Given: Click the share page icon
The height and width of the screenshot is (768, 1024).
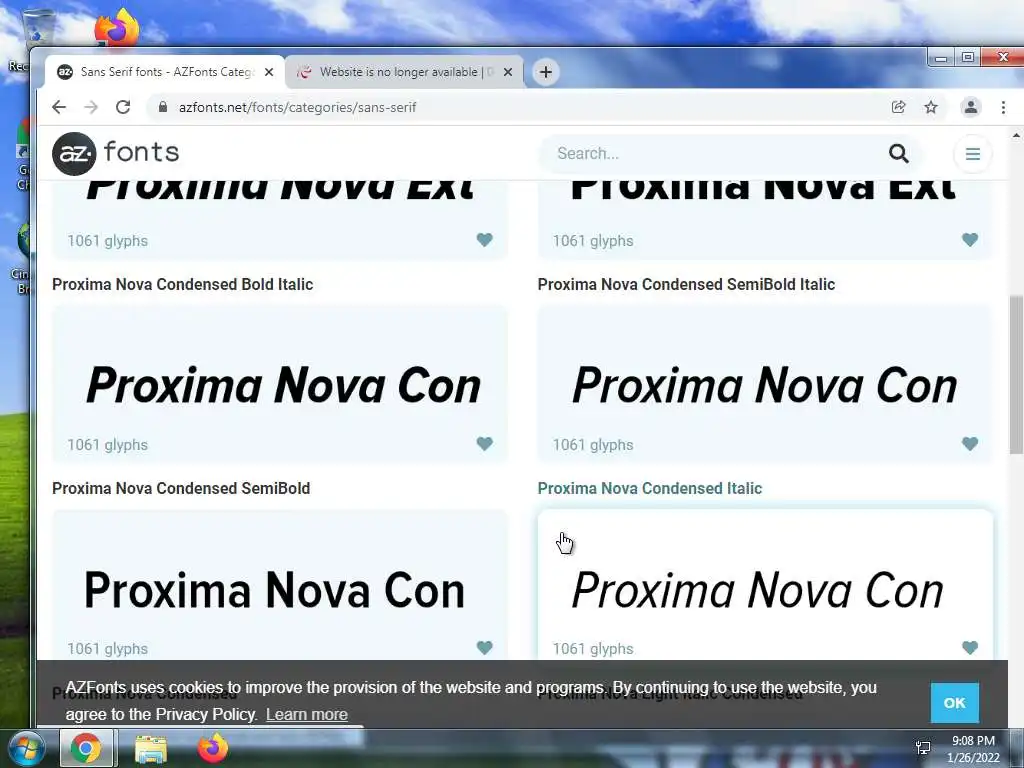Looking at the screenshot, I should point(899,107).
